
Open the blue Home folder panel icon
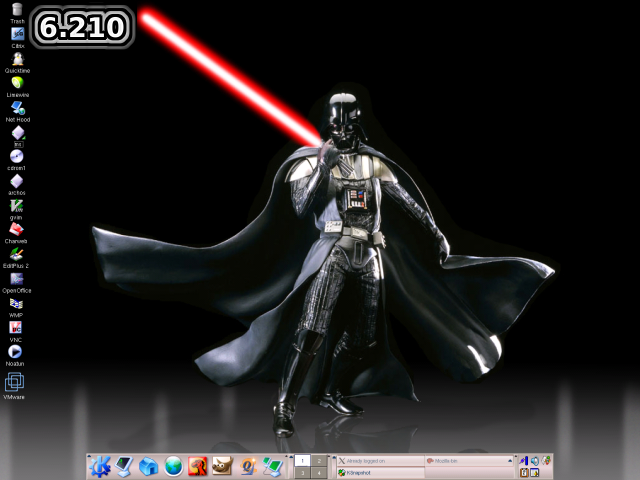[x=148, y=467]
